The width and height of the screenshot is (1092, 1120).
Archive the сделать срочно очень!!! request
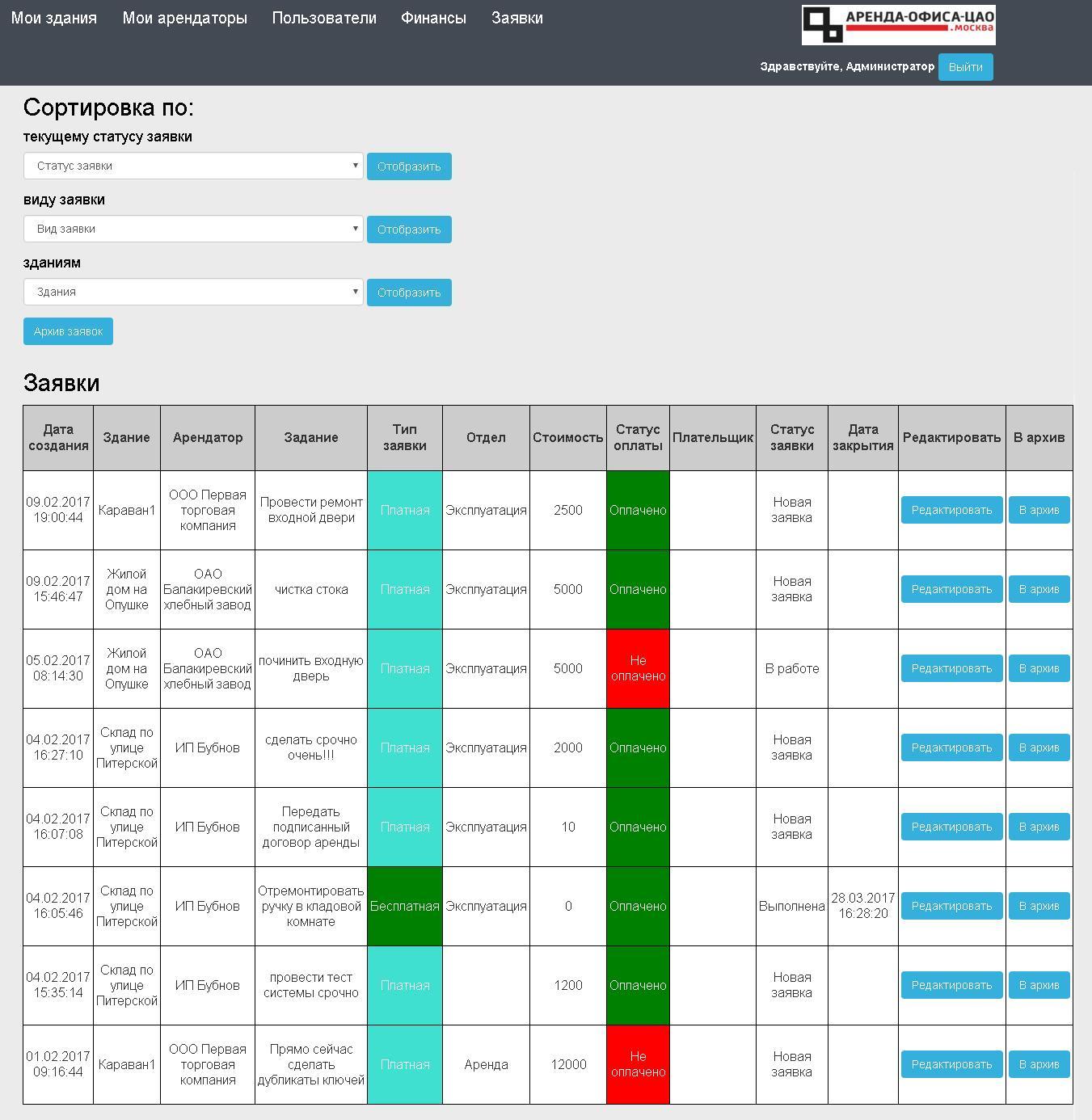1039,747
